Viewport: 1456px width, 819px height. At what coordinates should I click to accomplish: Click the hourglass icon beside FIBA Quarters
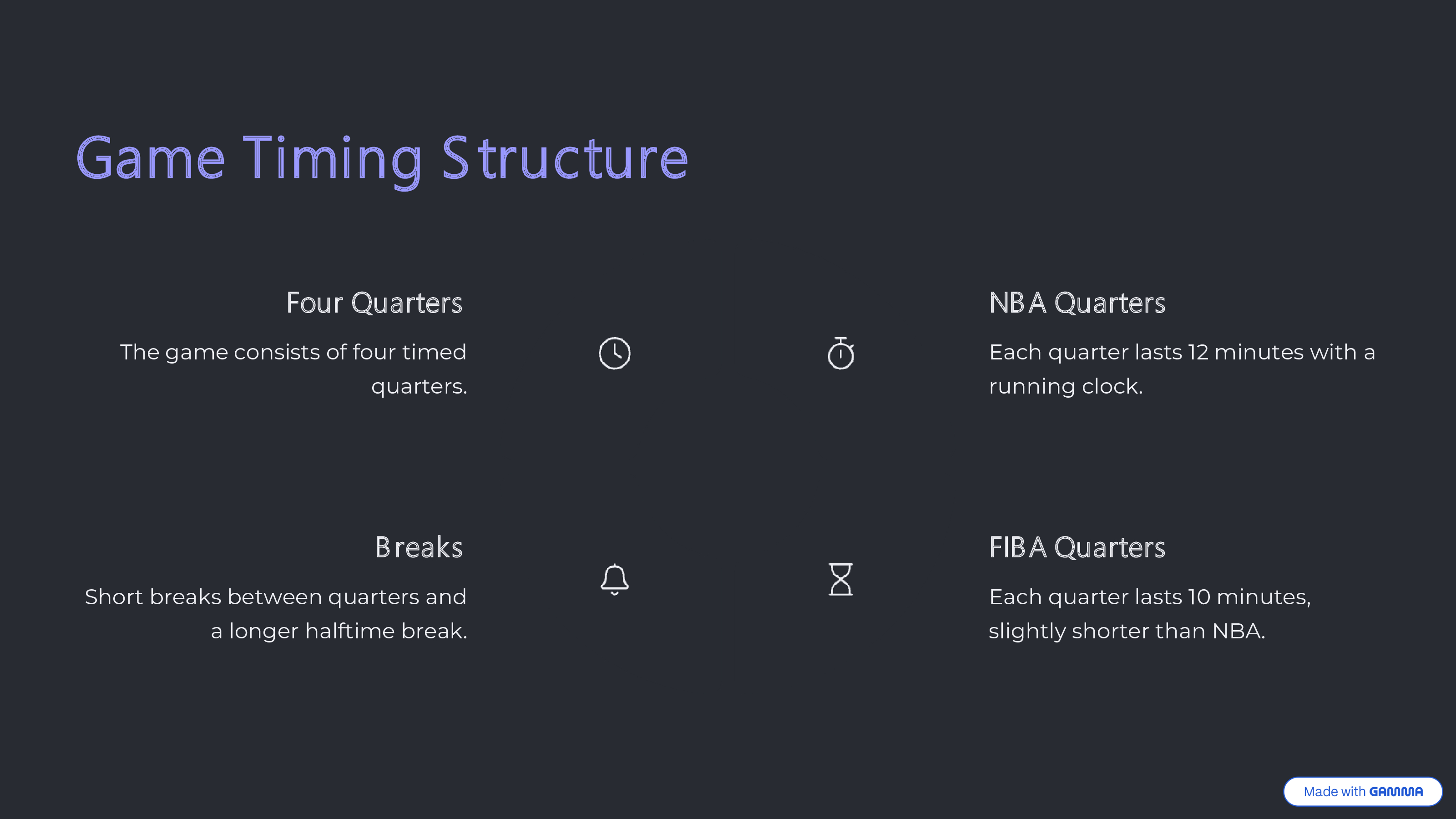click(x=840, y=579)
